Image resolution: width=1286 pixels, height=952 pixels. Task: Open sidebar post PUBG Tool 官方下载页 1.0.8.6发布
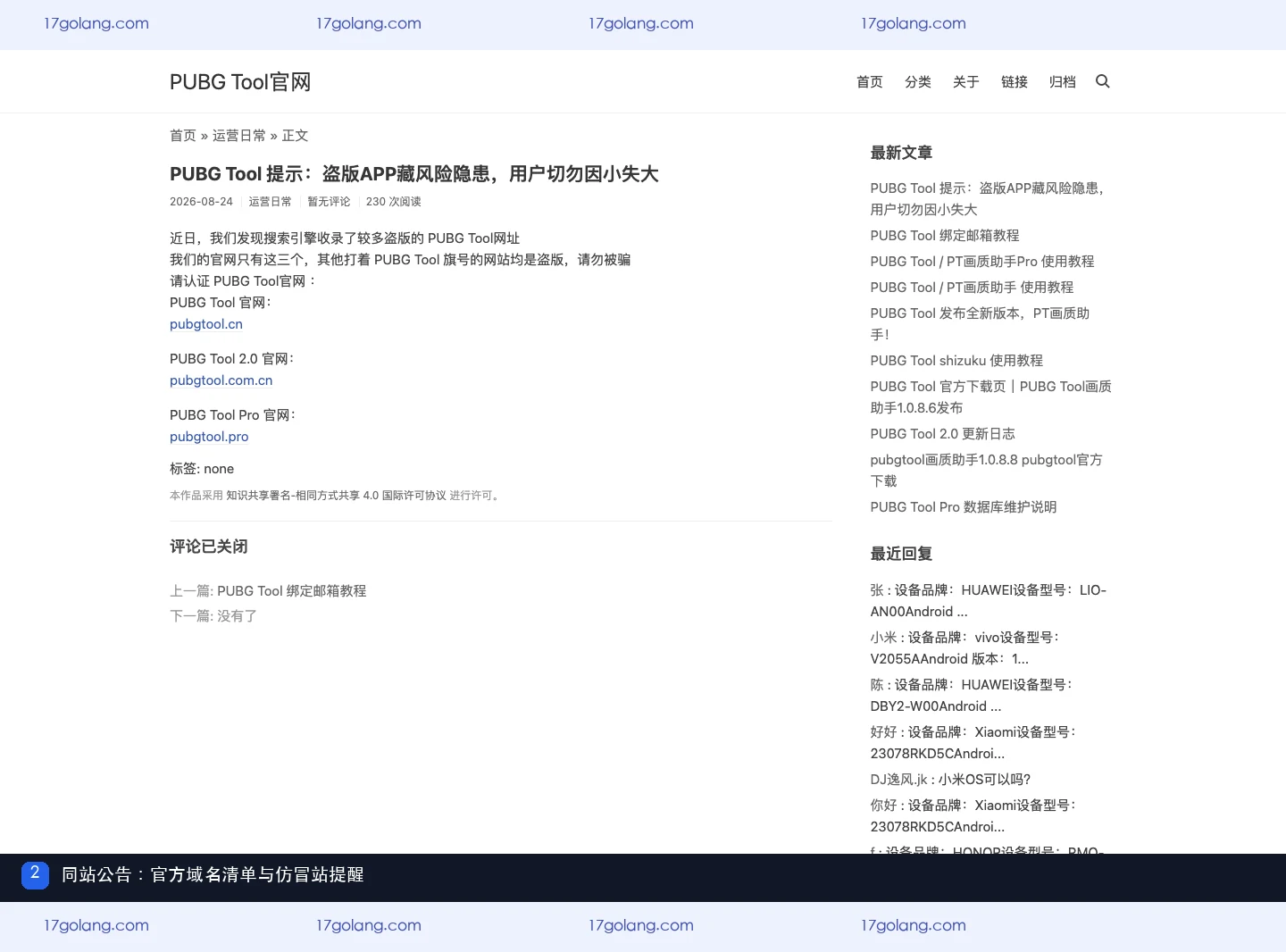991,397
